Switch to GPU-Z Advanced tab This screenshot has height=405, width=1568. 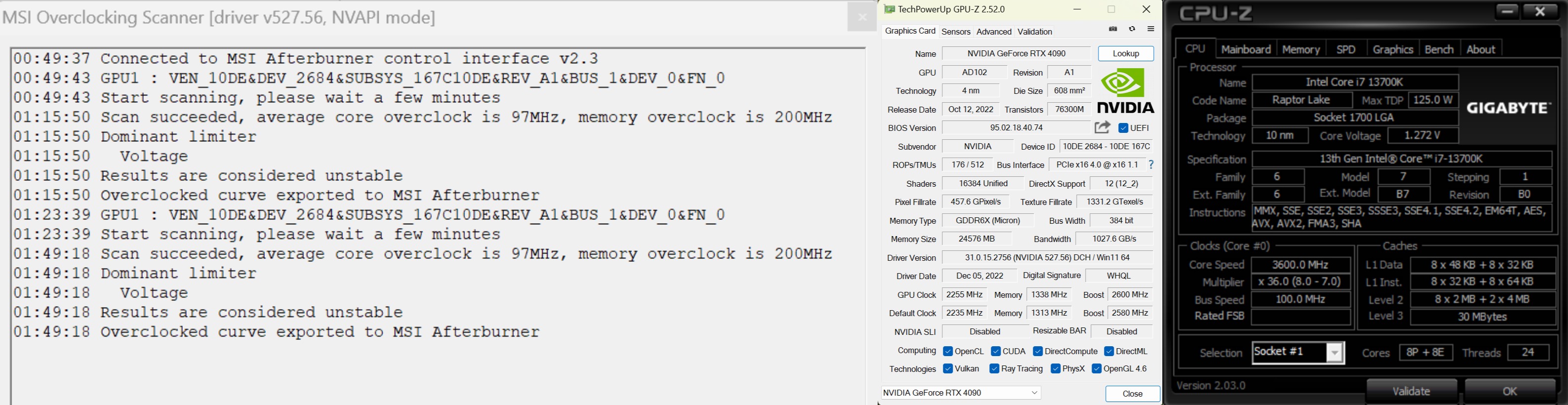tap(993, 32)
